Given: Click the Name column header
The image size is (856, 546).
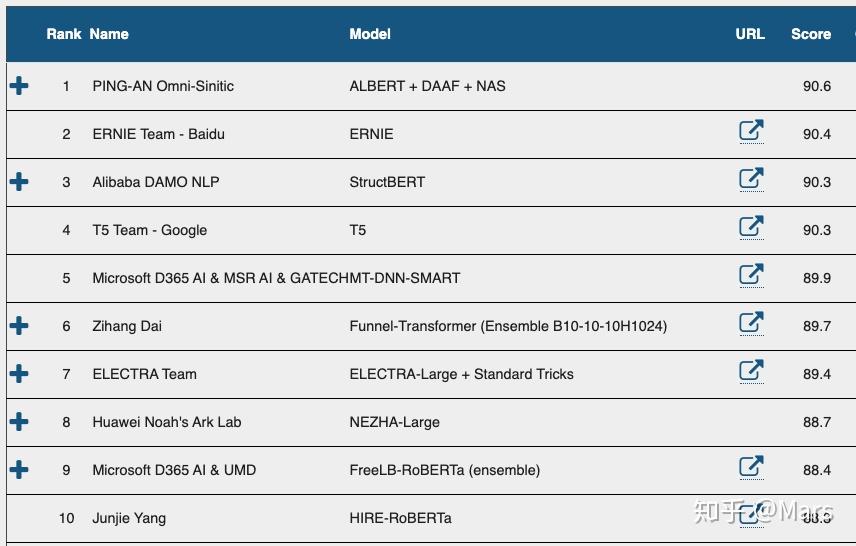Looking at the screenshot, I should 109,34.
